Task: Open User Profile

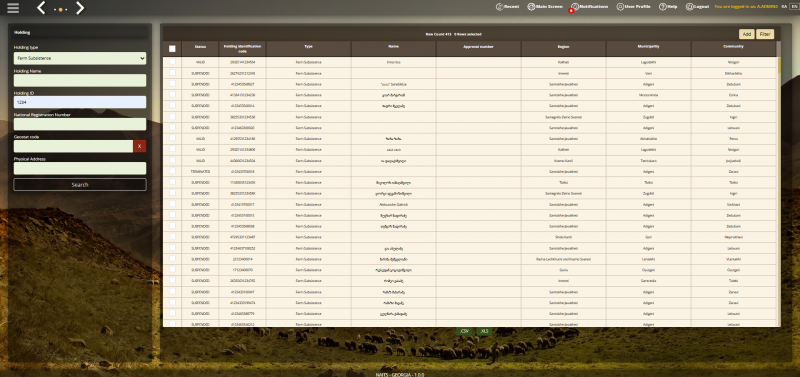Action: point(633,7)
